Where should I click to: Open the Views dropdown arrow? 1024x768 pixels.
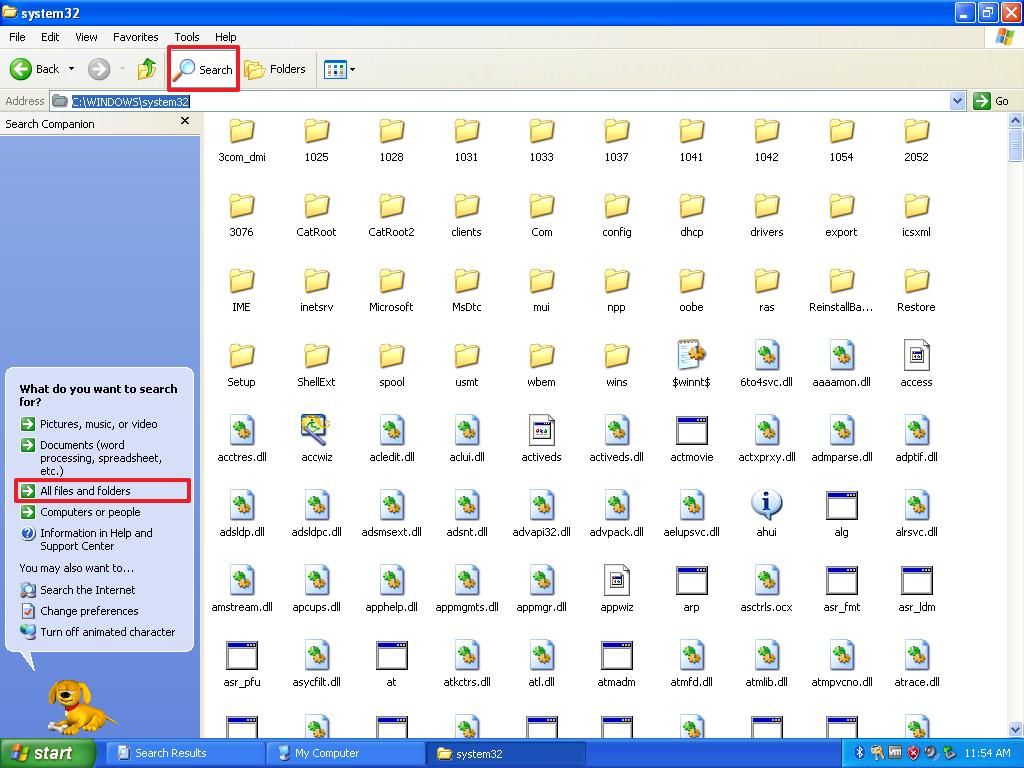pyautogui.click(x=352, y=69)
